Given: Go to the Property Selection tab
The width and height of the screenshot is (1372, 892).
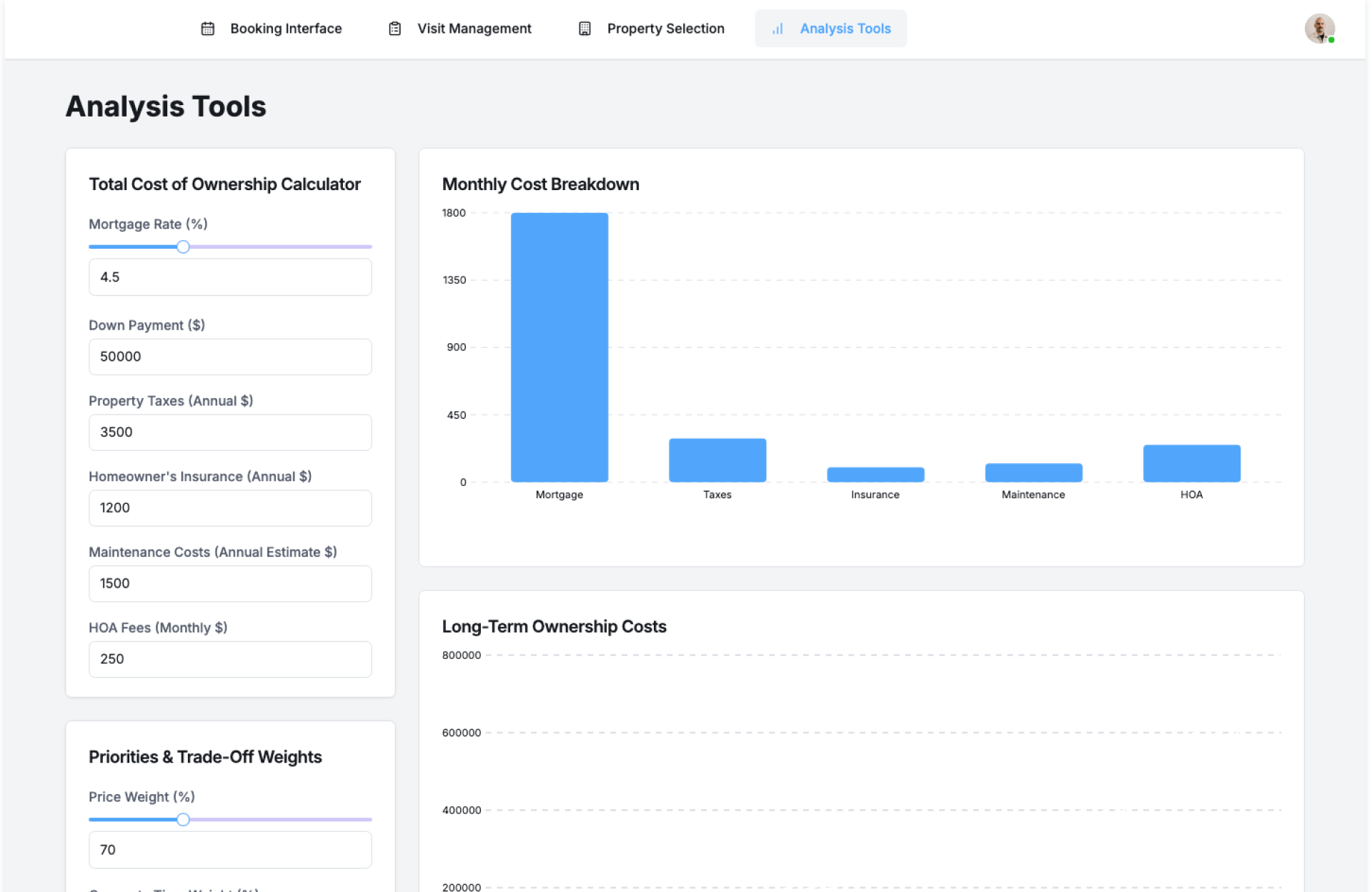Looking at the screenshot, I should point(665,29).
